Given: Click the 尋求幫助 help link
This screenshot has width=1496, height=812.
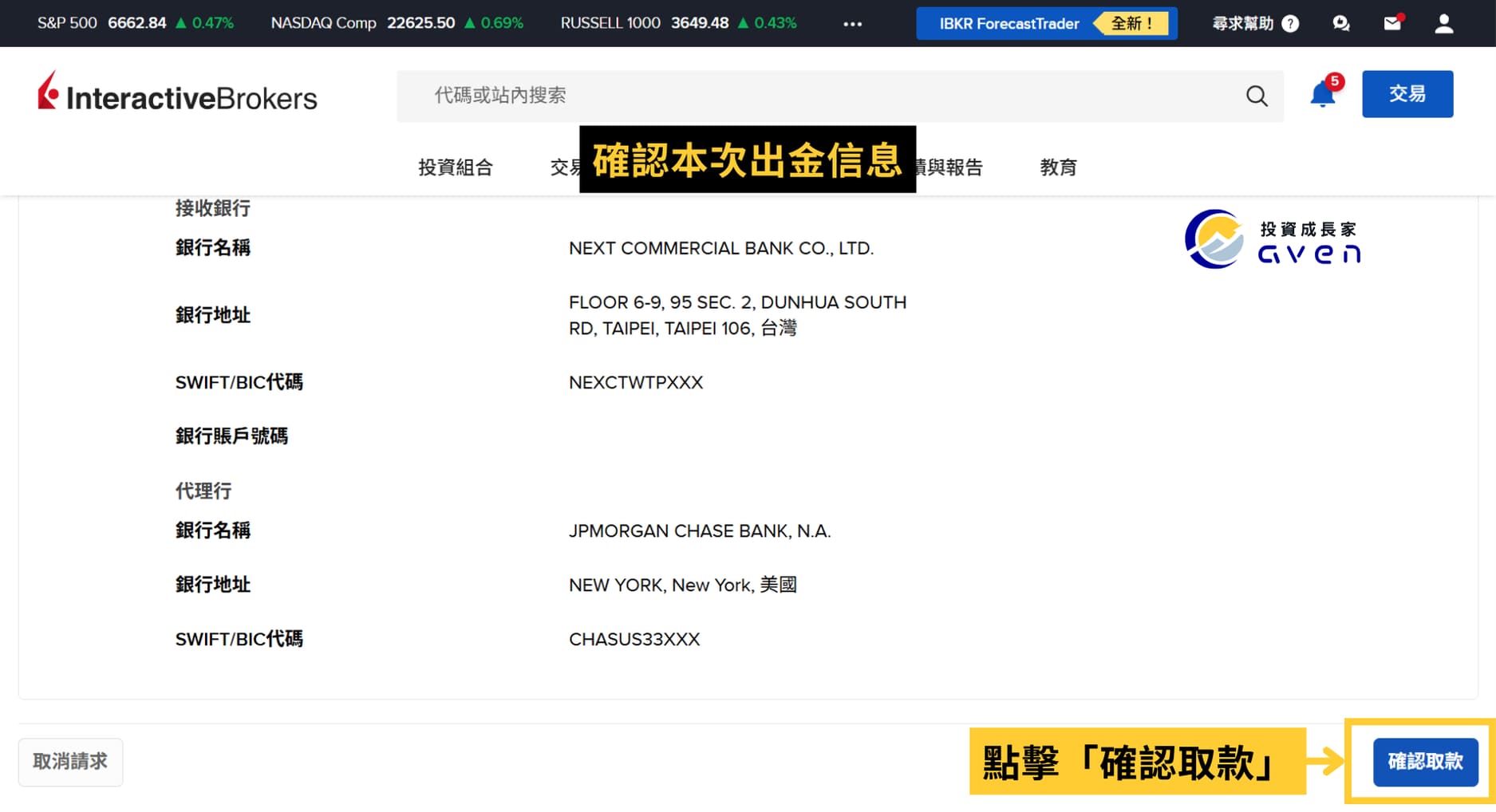Looking at the screenshot, I should pos(1242,24).
